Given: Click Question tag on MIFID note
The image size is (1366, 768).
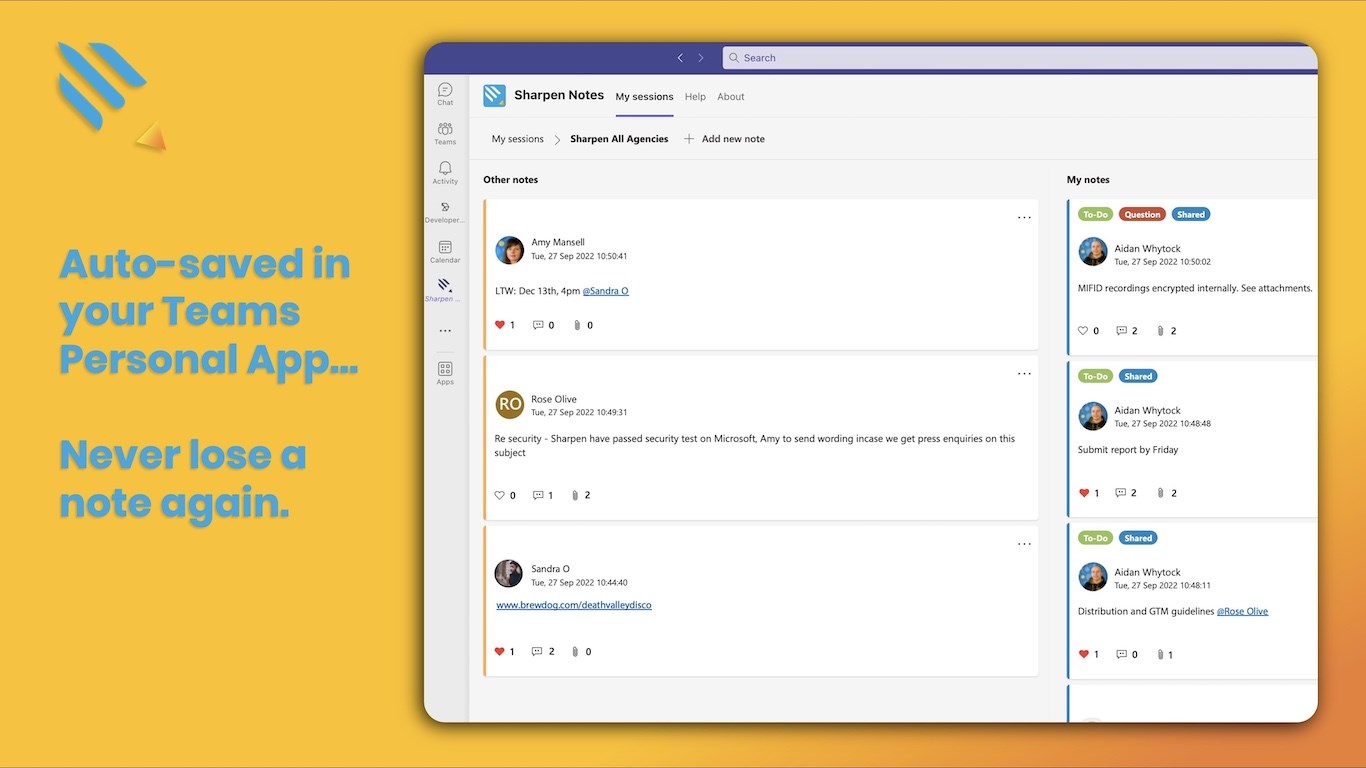Looking at the screenshot, I should coord(1142,214).
